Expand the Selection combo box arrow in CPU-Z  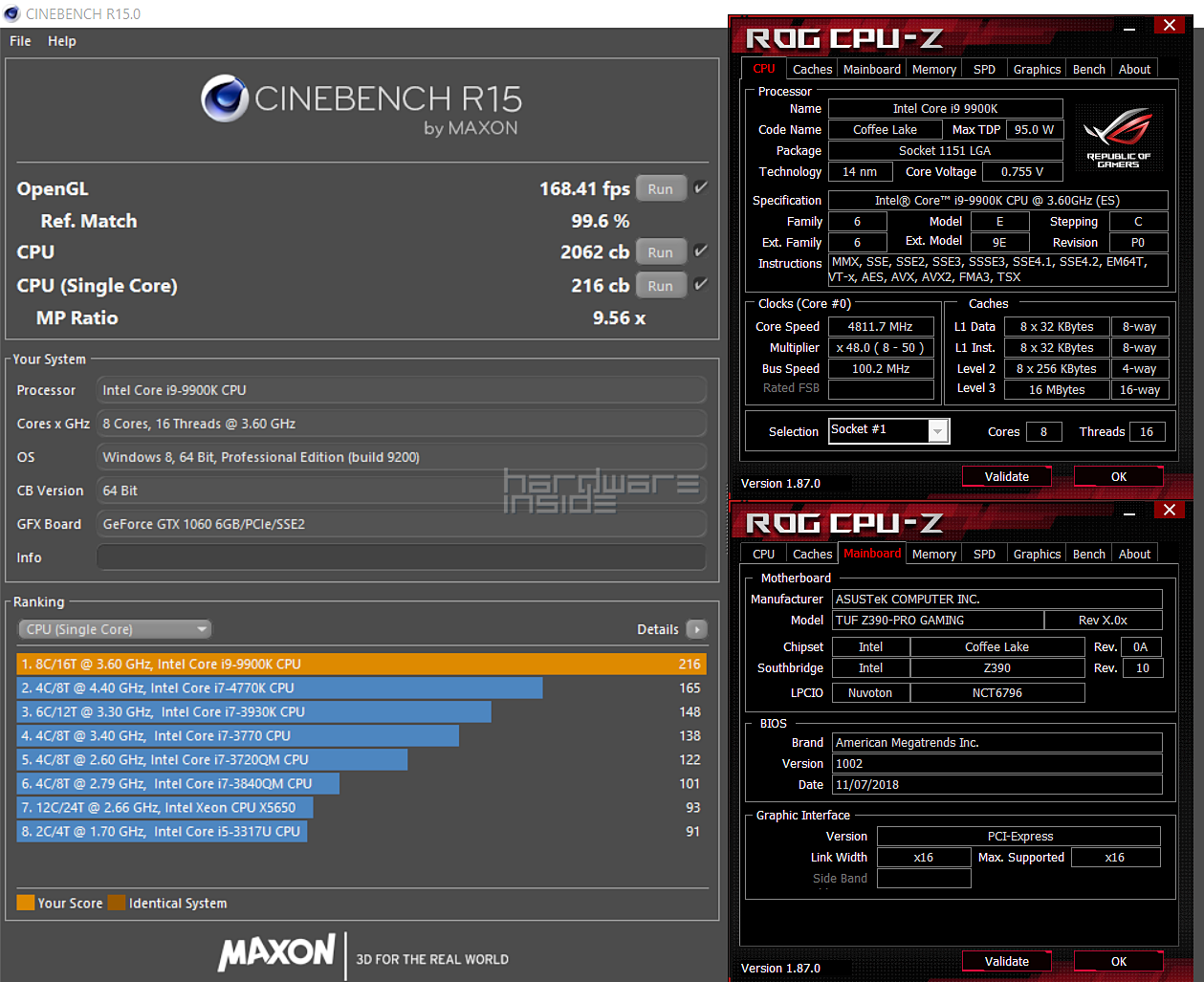(x=938, y=431)
